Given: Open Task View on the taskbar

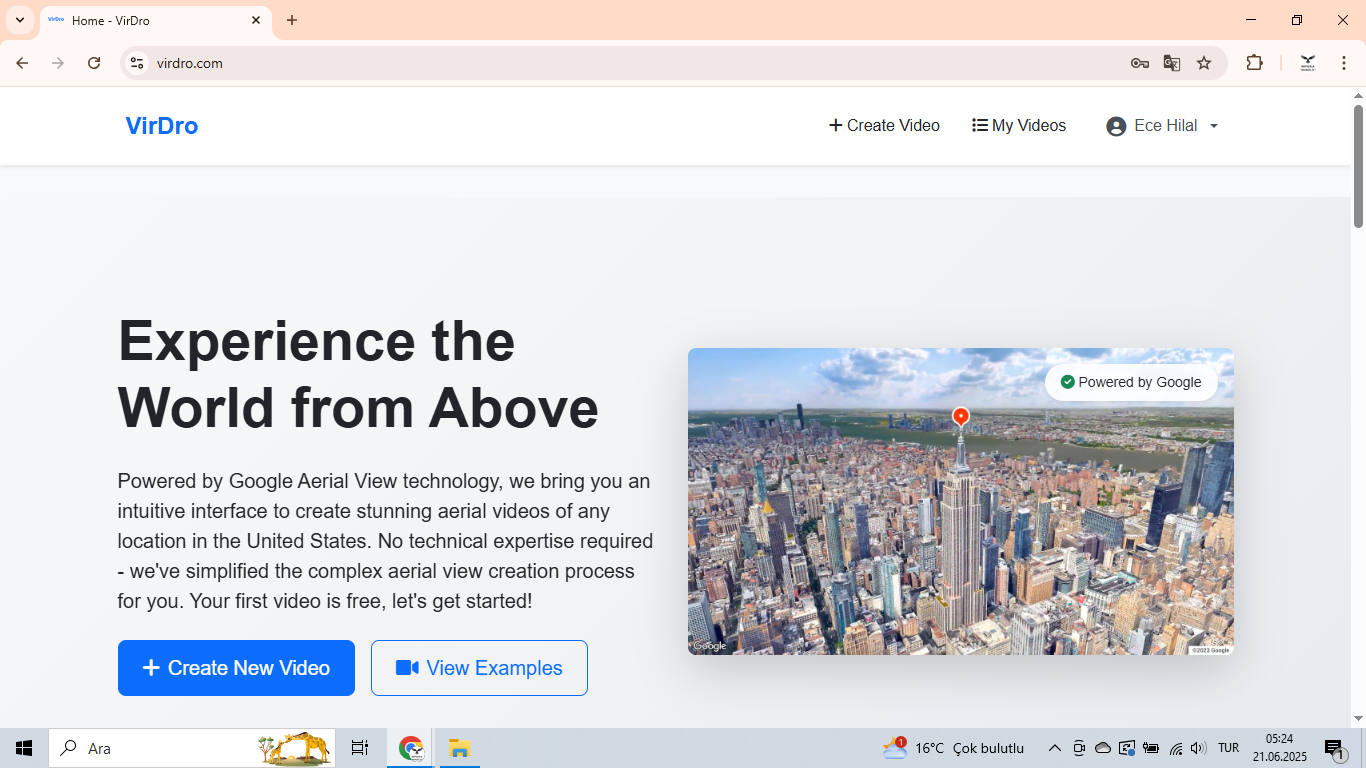Looking at the screenshot, I should point(360,748).
